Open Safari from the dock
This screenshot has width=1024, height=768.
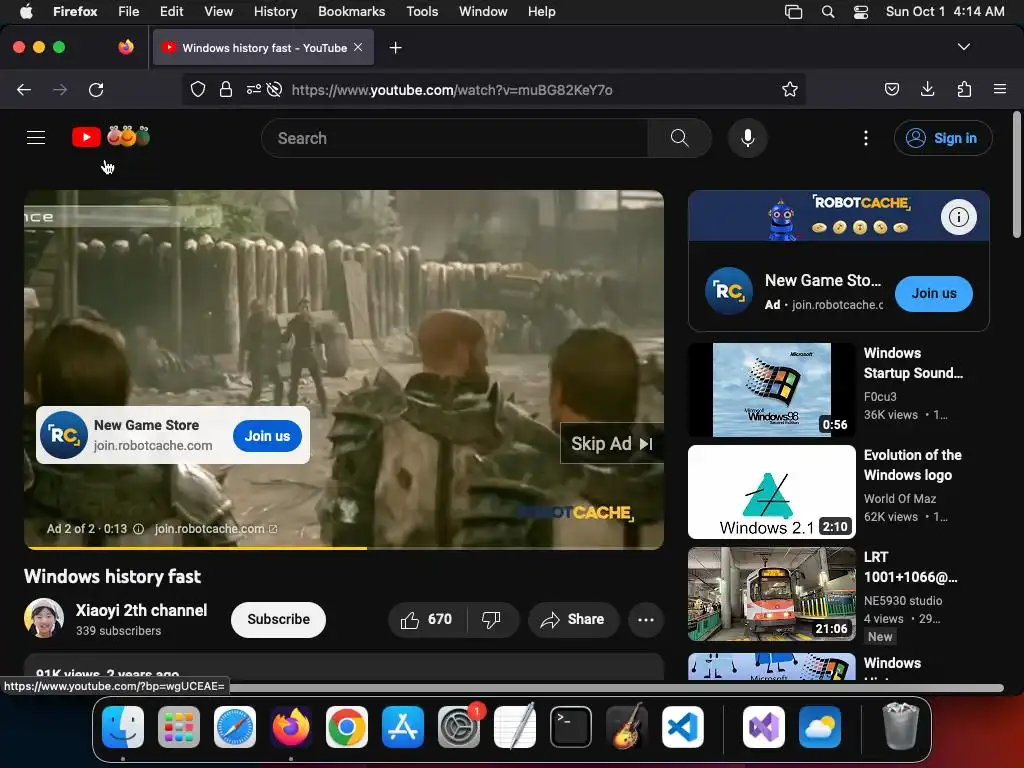point(235,727)
